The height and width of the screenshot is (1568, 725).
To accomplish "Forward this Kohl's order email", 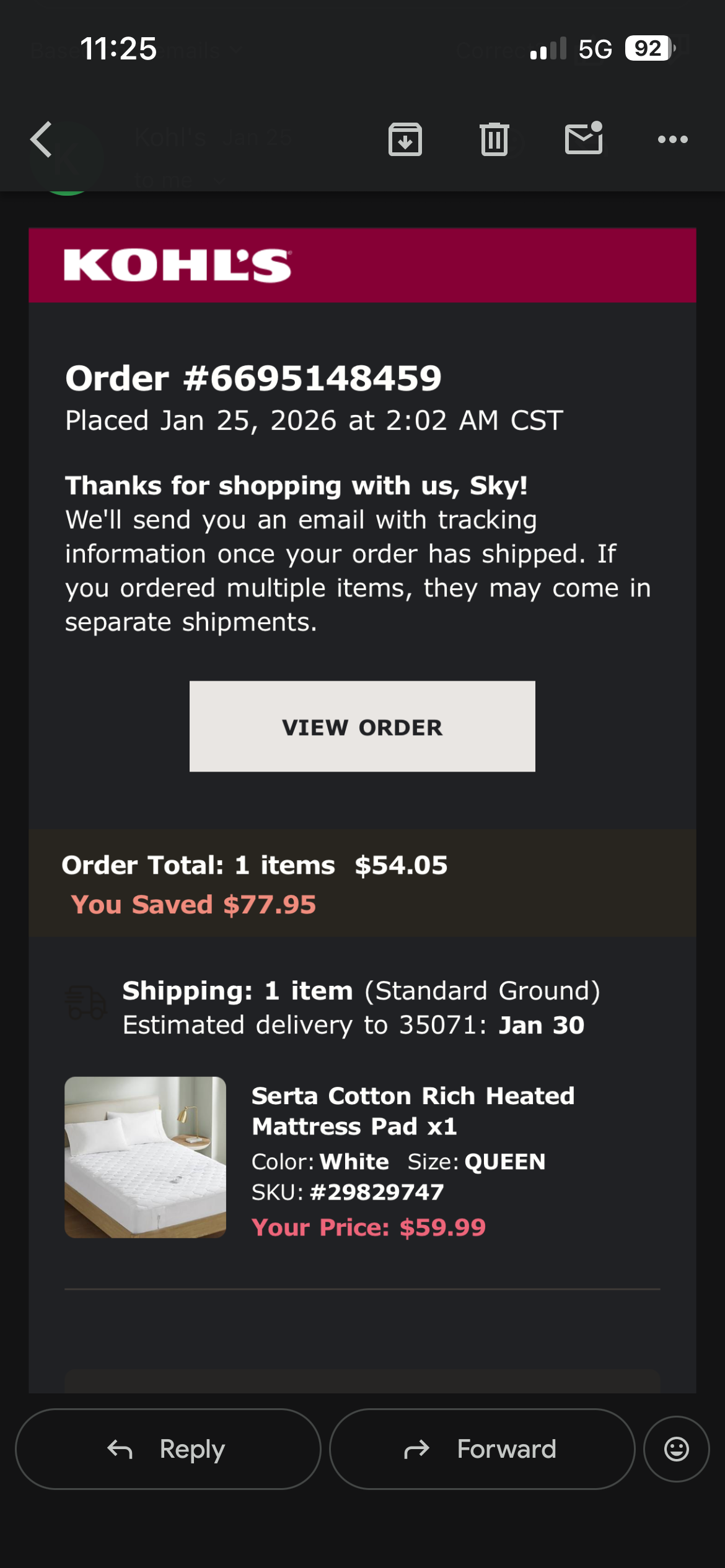I will (x=482, y=1449).
